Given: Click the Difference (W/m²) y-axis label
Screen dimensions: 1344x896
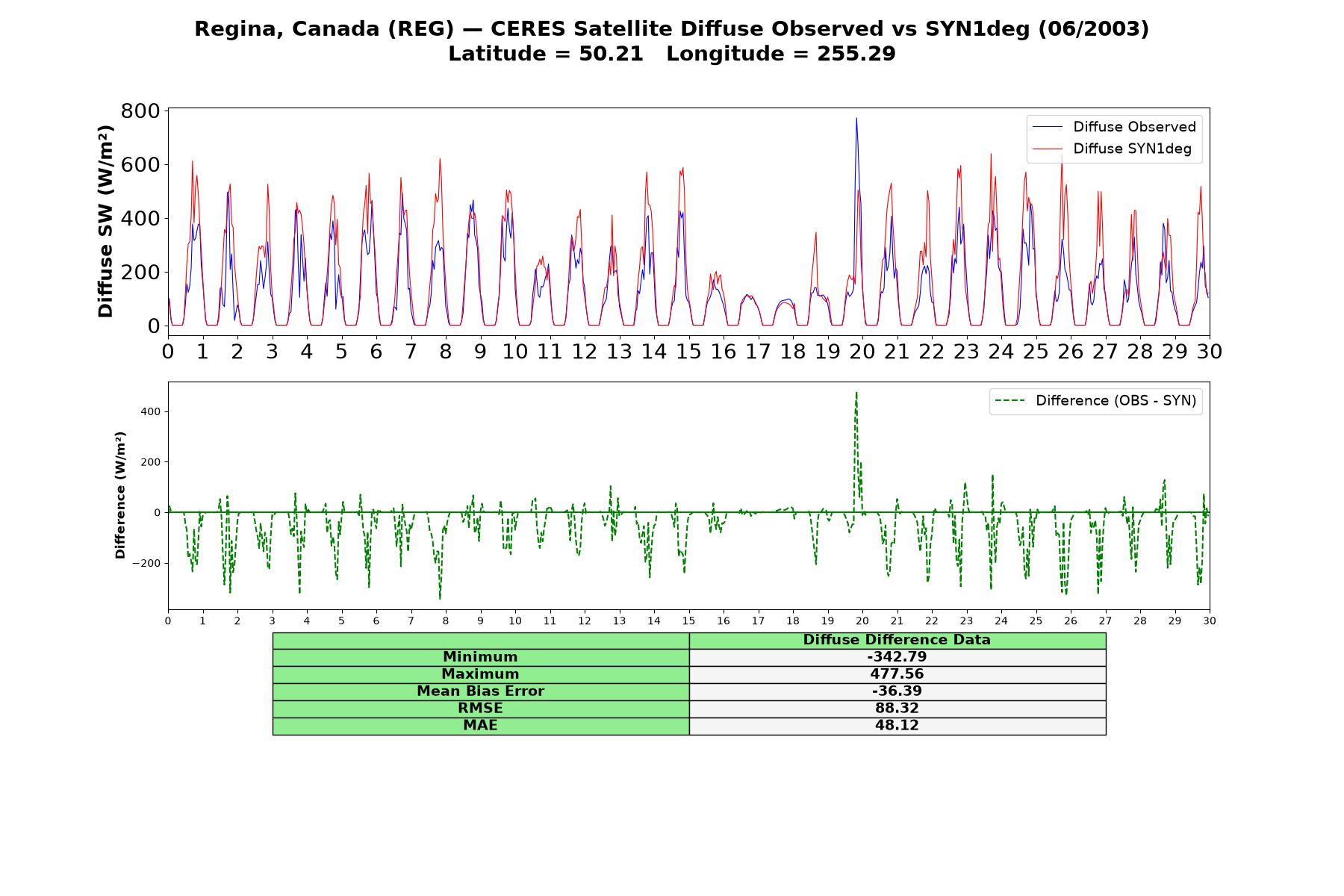Looking at the screenshot, I should pos(120,496).
